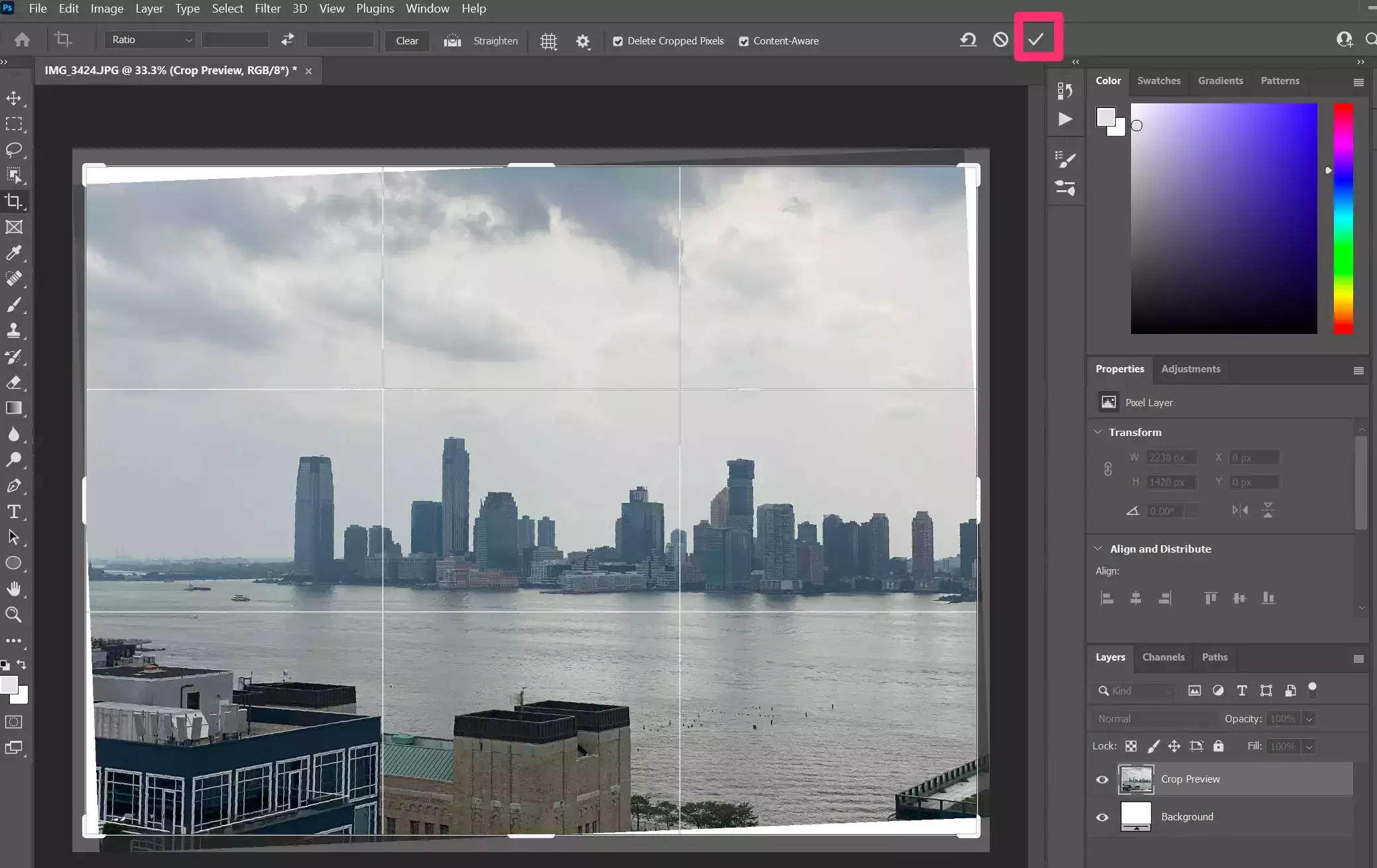Go to the Photoshop Home screen

click(22, 40)
